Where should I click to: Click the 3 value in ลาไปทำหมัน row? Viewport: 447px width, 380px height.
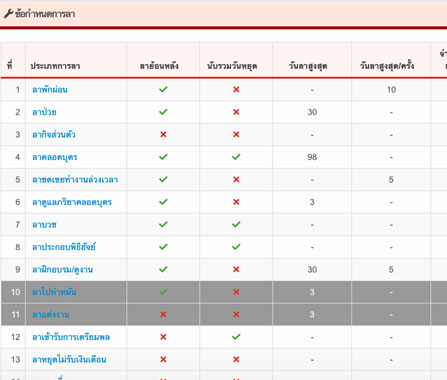pos(312,292)
